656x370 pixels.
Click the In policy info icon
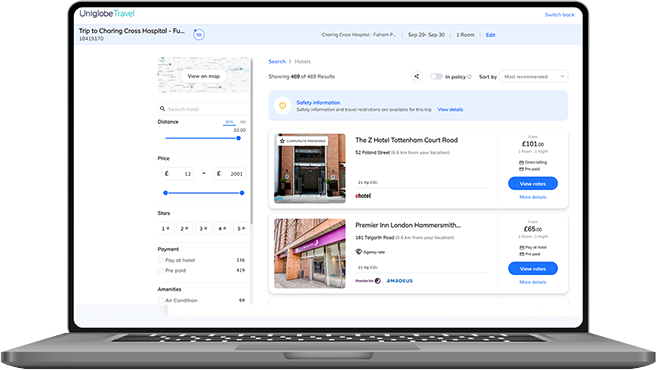pos(469,77)
